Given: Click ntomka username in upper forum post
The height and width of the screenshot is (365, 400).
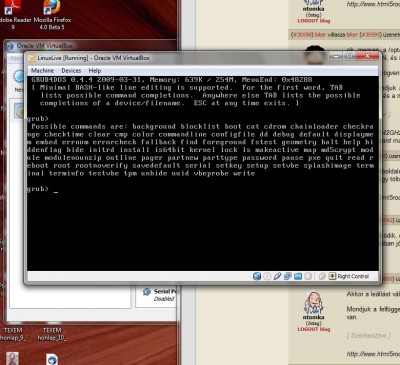Looking at the screenshot, I should click(x=313, y=9).
